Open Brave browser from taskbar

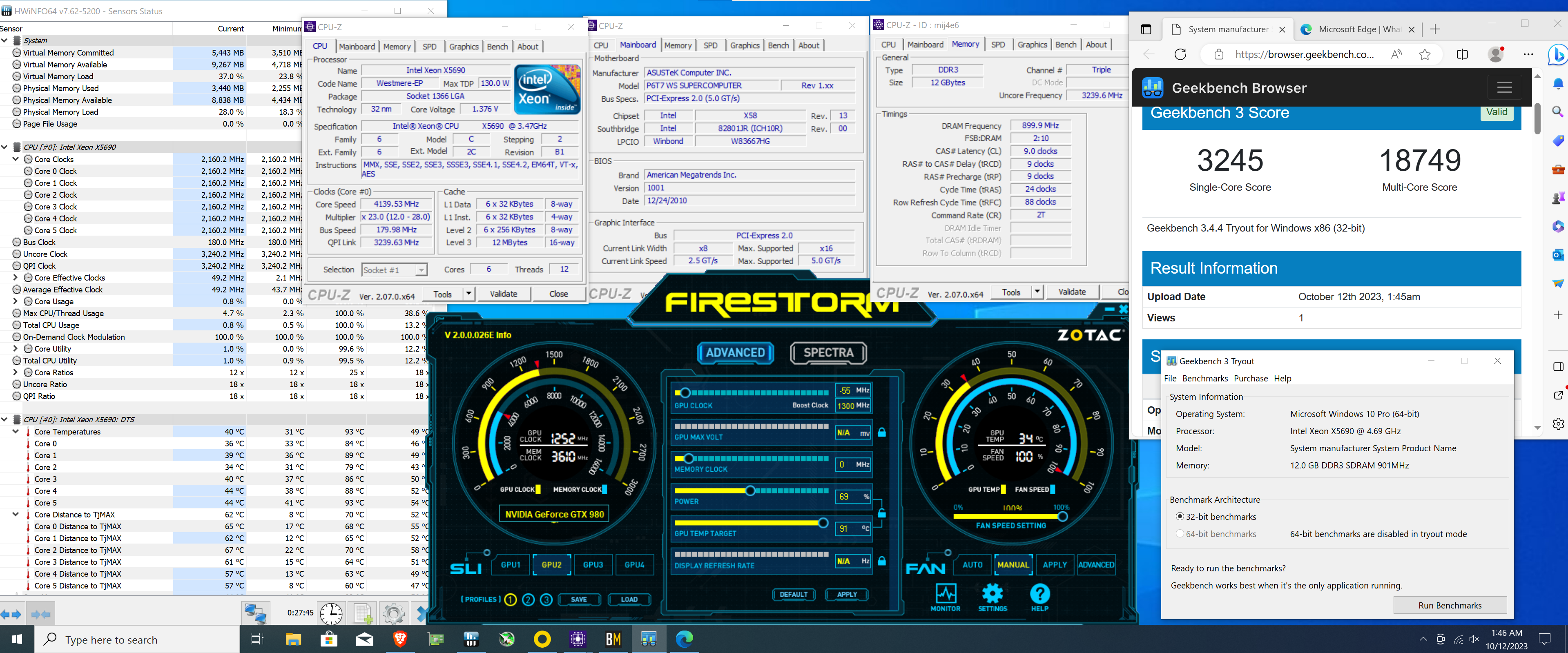point(400,639)
